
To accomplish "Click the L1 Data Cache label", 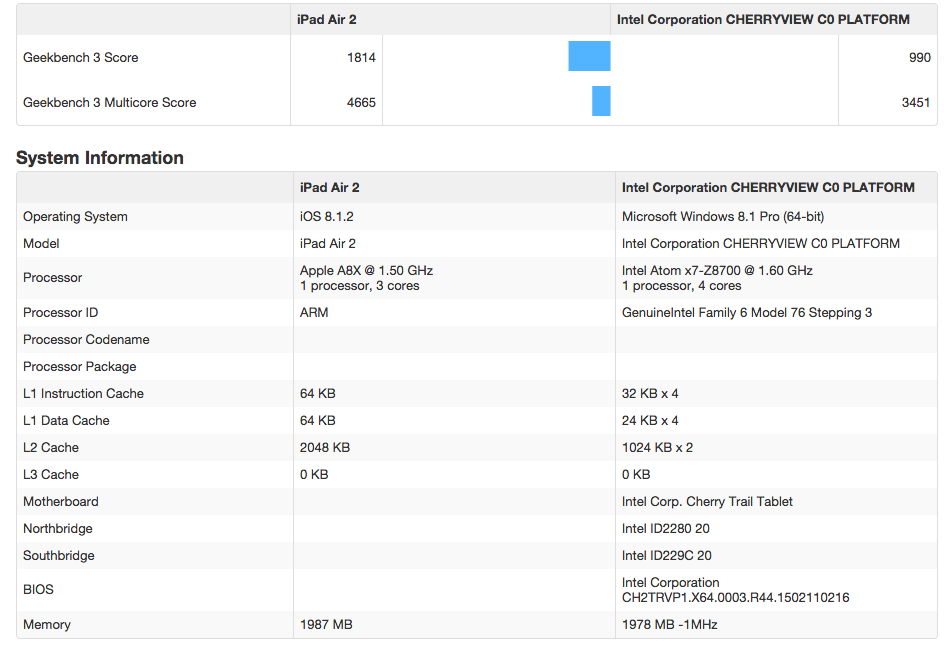I will coord(66,421).
